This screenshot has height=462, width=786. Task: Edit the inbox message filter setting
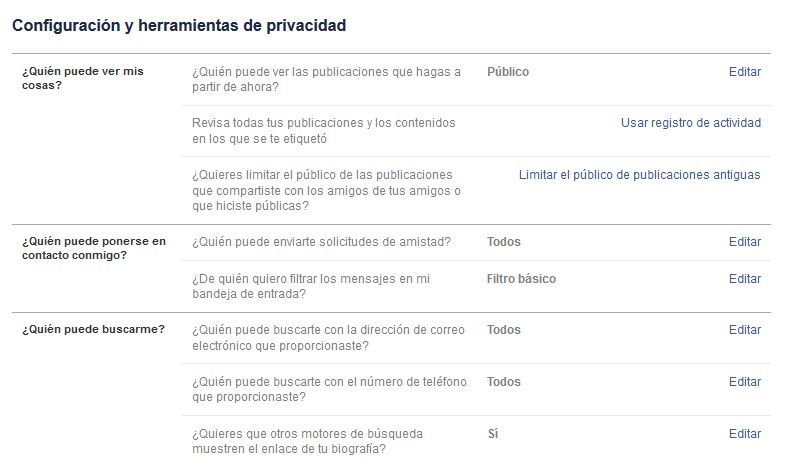(x=744, y=279)
